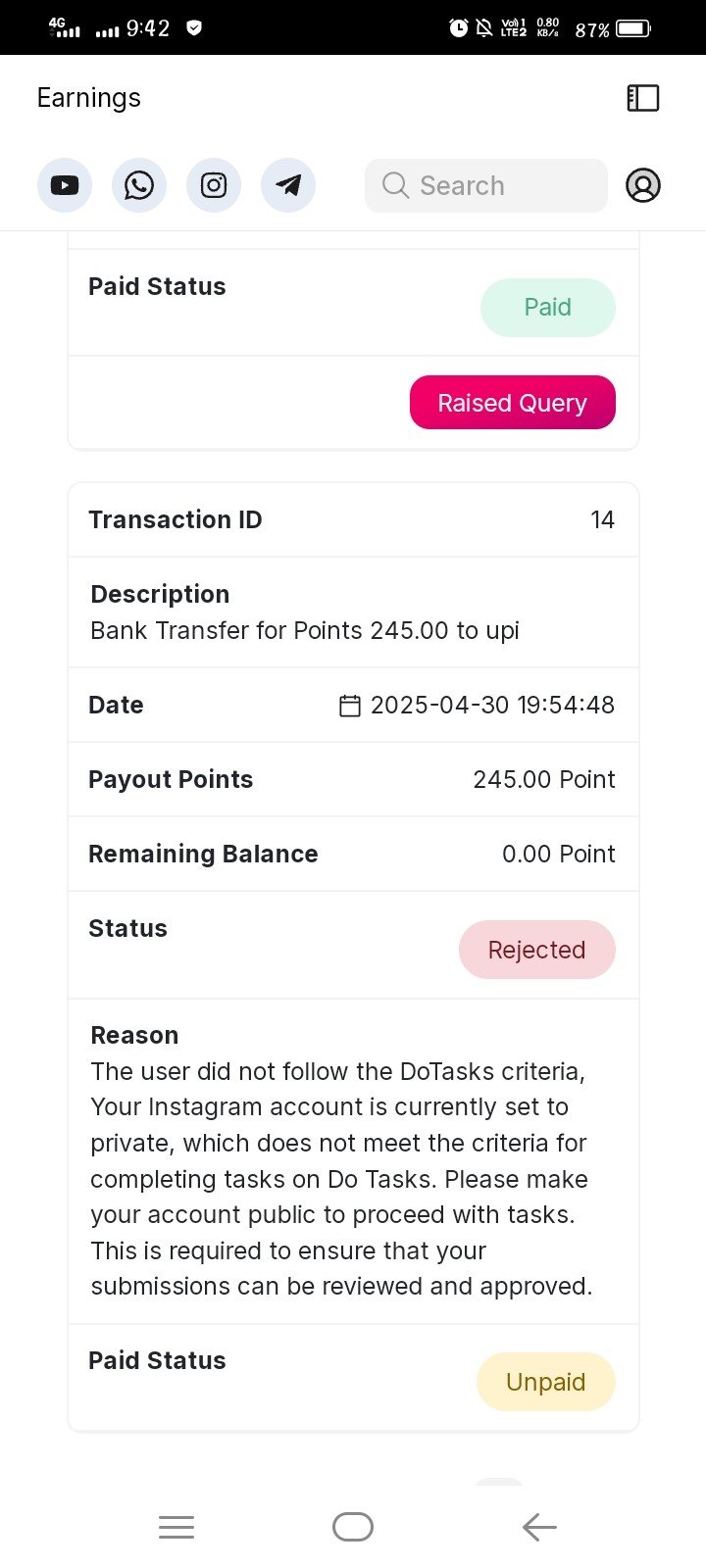Open the Android recent apps menu
Screen dimensions: 706x1568
click(176, 1527)
